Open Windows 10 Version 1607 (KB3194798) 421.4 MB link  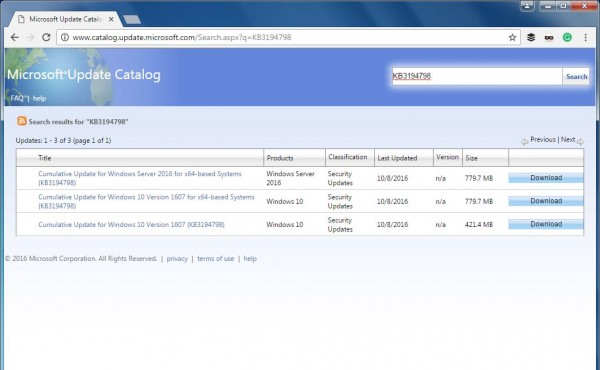131,224
